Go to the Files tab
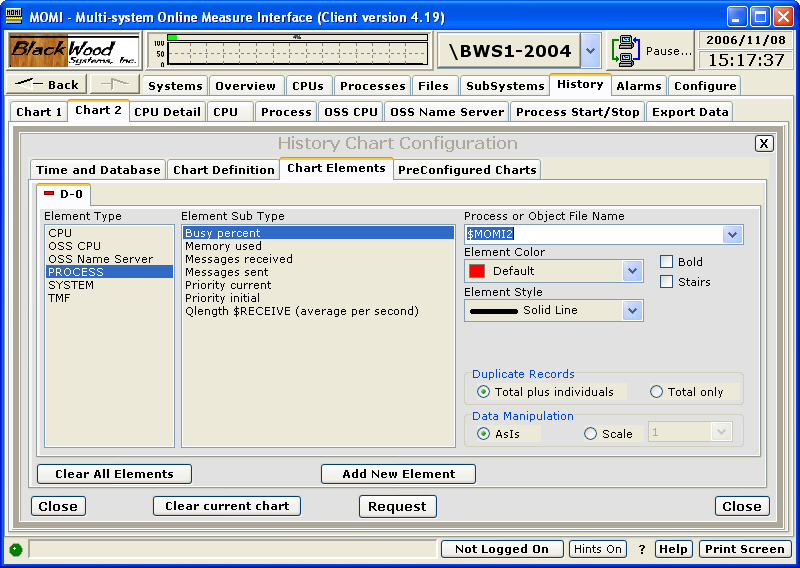This screenshot has height=568, width=800. point(433,86)
